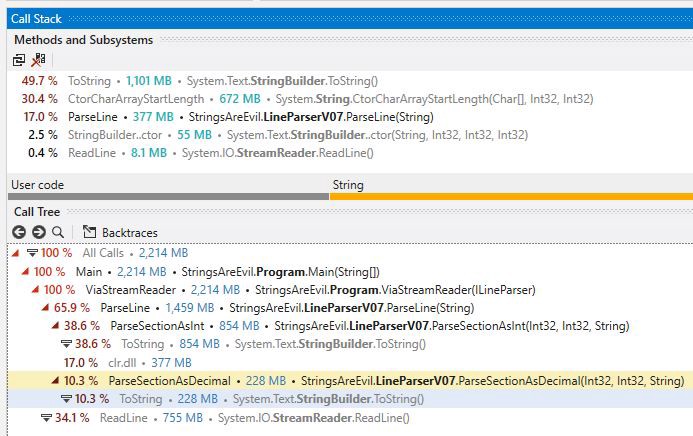Click the navigate forward arrow in Call Tree
This screenshot has width=693, height=436.
pos(38,232)
